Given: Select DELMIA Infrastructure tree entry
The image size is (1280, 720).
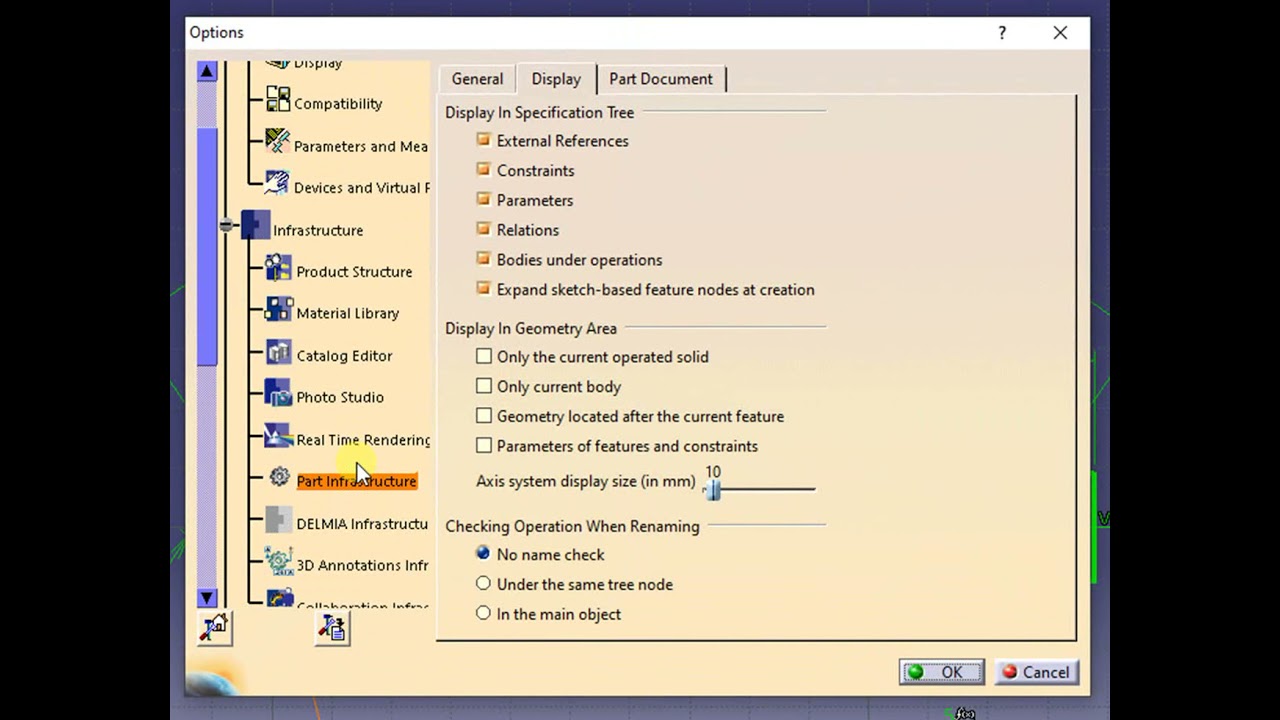Looking at the screenshot, I should [x=362, y=524].
